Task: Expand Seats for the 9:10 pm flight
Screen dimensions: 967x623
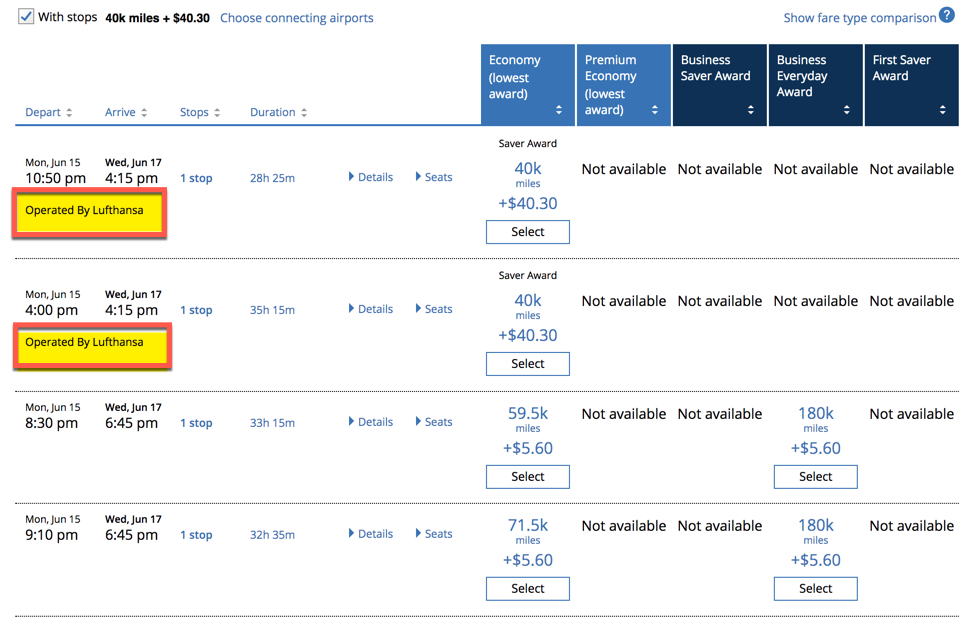Action: tap(434, 534)
